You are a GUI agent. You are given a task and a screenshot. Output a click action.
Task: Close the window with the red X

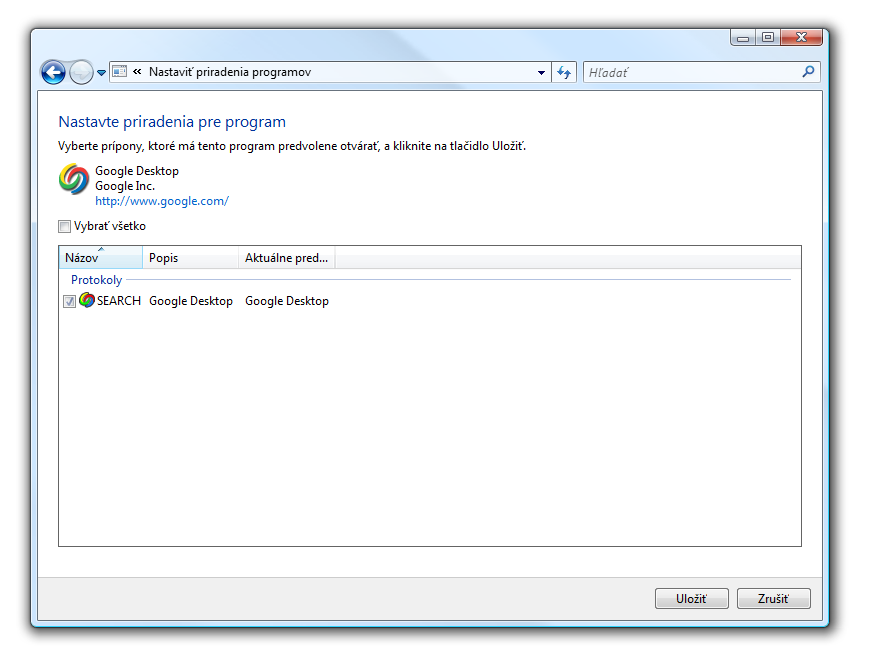(801, 37)
